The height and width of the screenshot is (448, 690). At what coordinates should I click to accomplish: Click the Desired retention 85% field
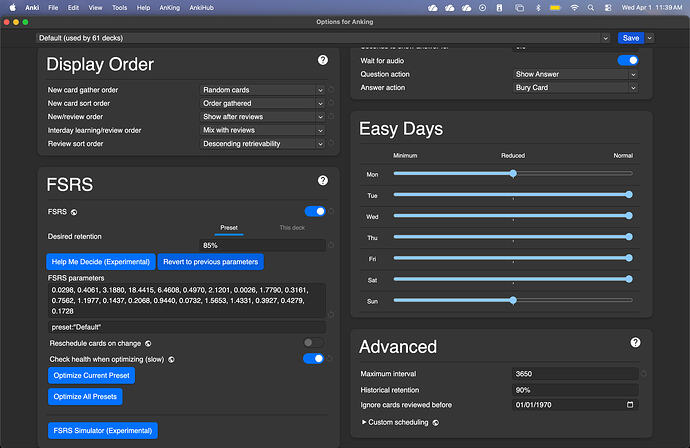[x=262, y=245]
